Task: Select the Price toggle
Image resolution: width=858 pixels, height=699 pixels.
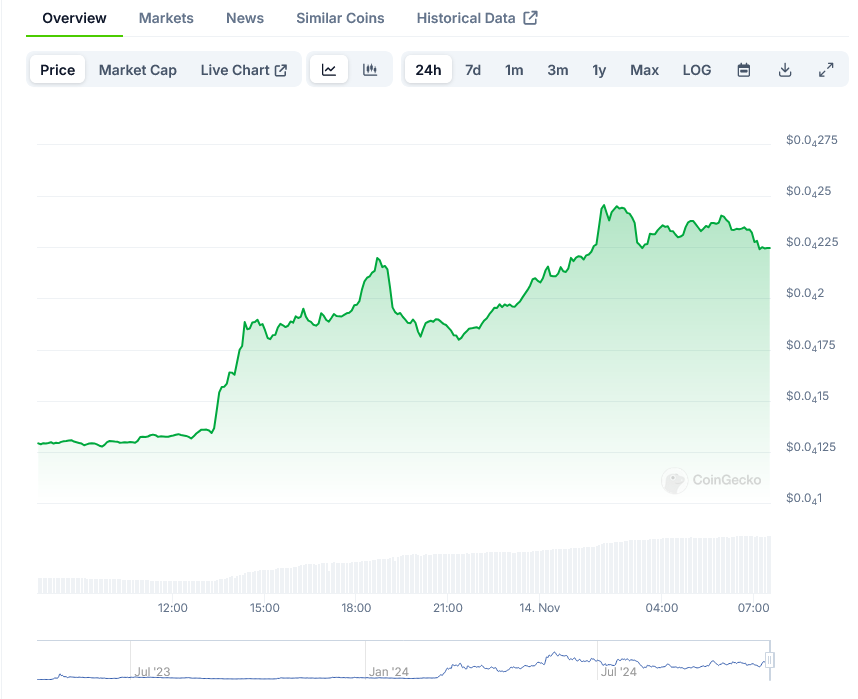Action: click(58, 70)
